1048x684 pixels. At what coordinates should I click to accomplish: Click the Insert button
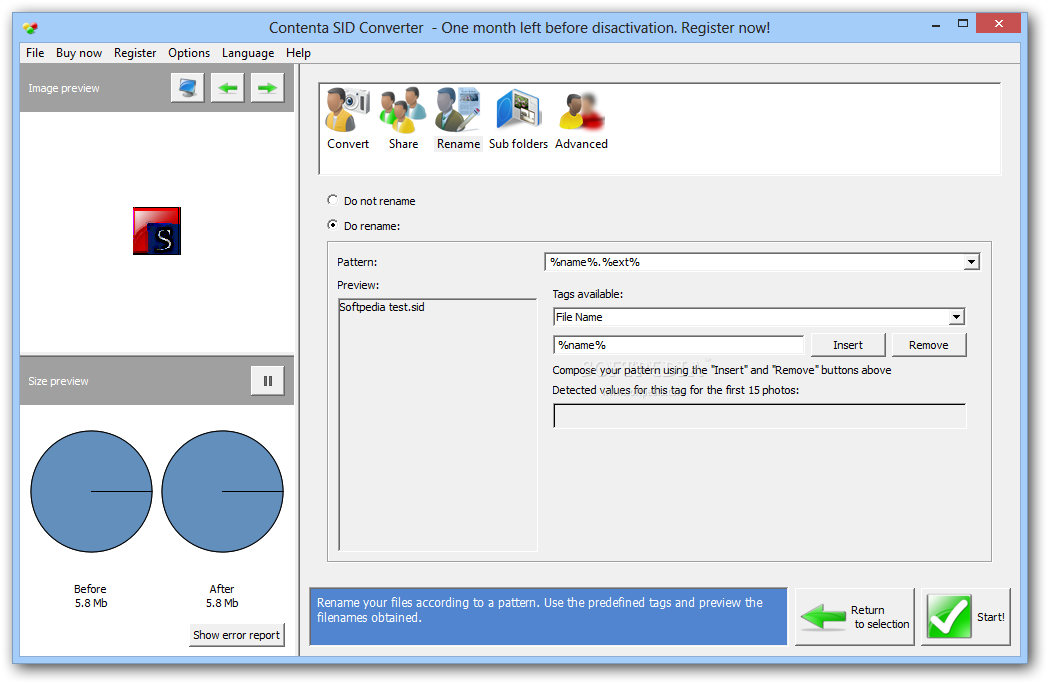pyautogui.click(x=848, y=345)
